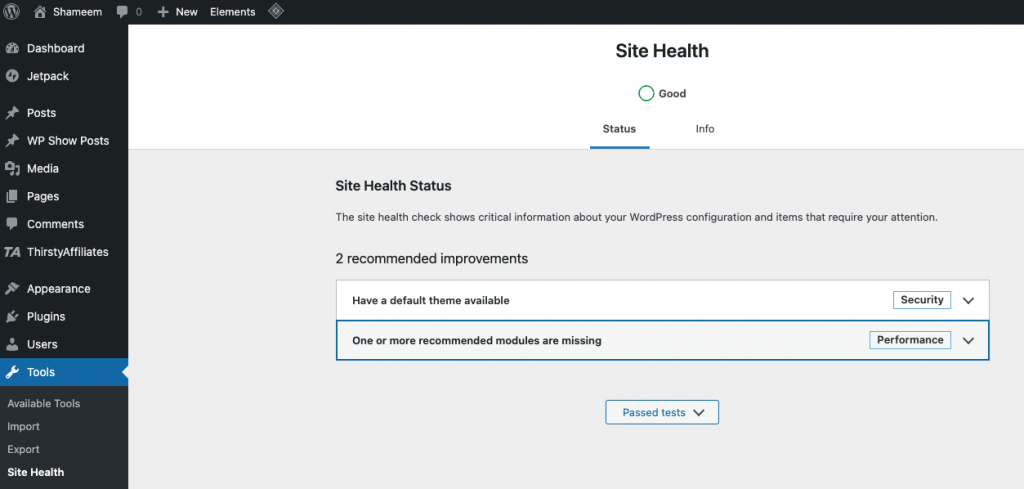Viewport: 1024px width, 489px height.
Task: Expand the recommended modules missing chevron
Action: tap(967, 340)
